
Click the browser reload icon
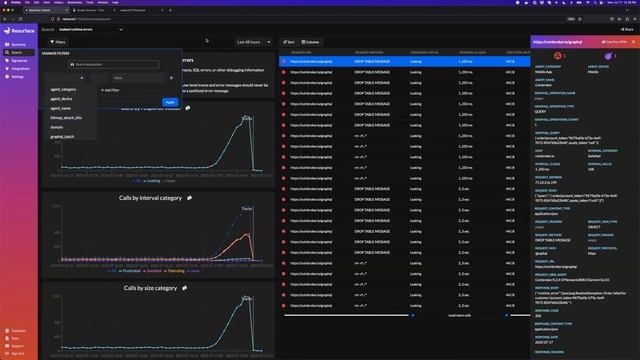(20, 19)
